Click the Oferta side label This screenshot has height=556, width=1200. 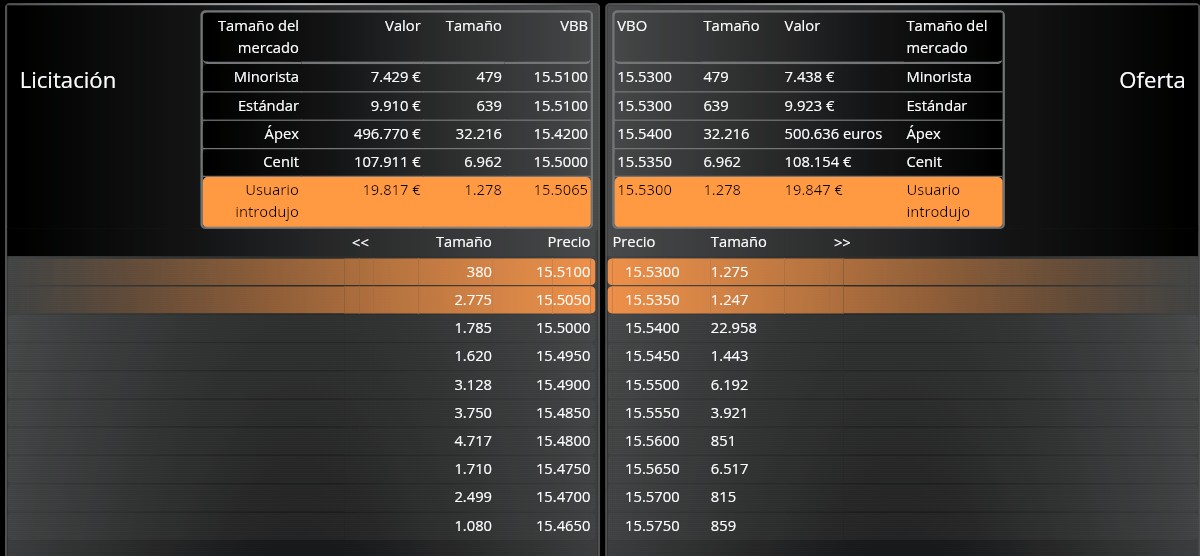pos(1152,81)
